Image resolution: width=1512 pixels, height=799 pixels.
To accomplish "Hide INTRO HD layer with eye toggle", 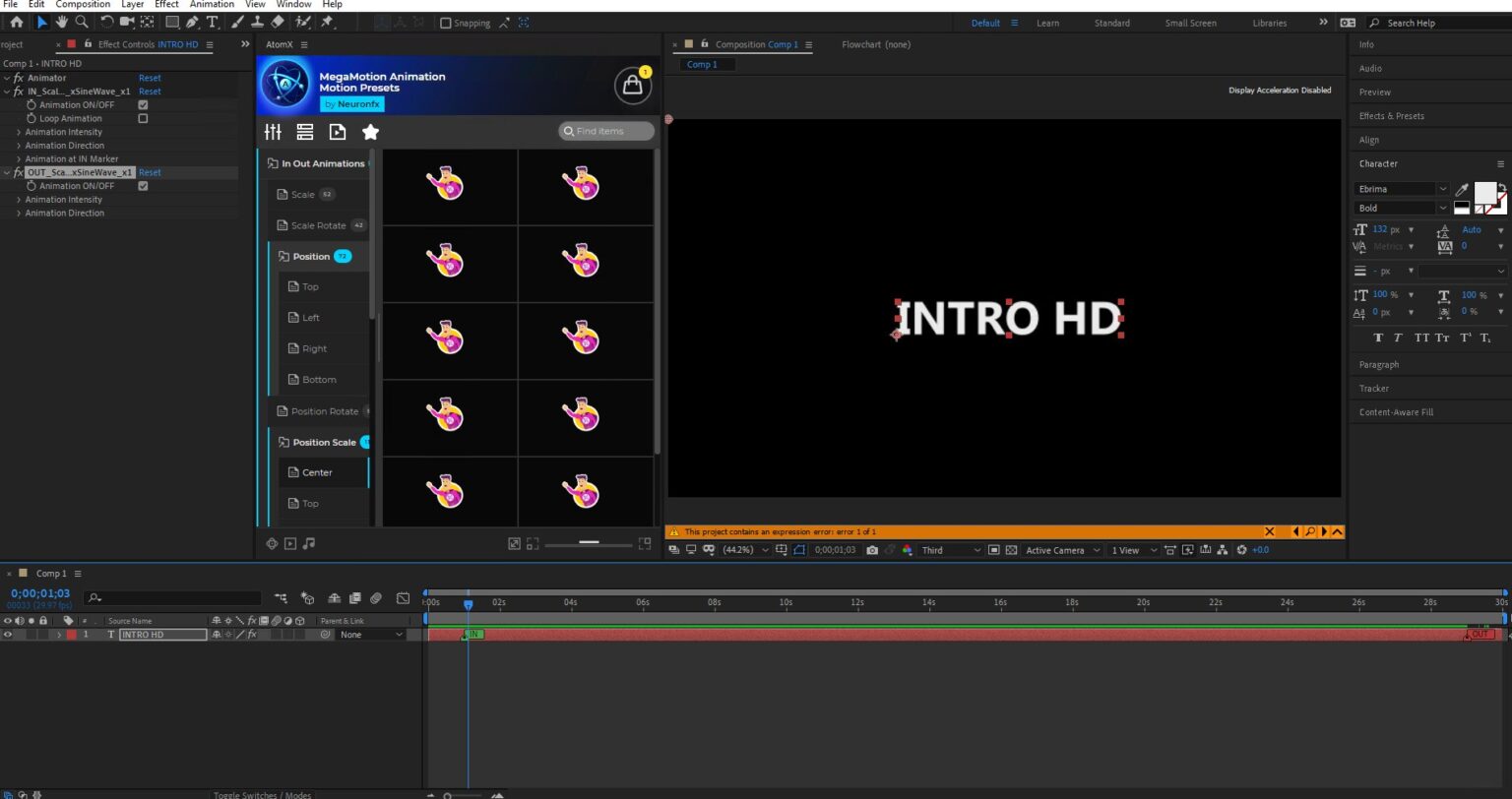I will [x=8, y=635].
